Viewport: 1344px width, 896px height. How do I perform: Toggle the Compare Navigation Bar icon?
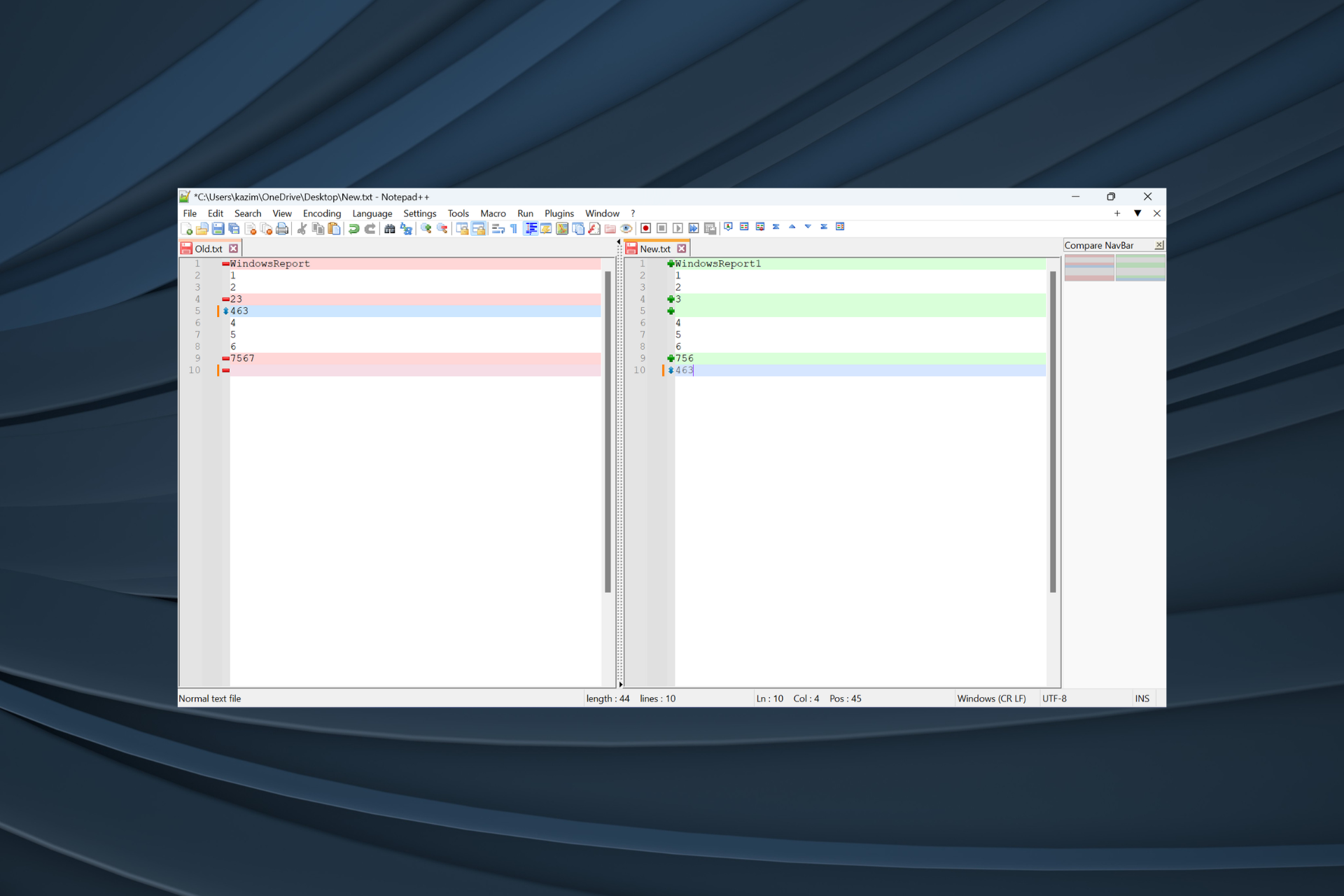click(x=840, y=227)
